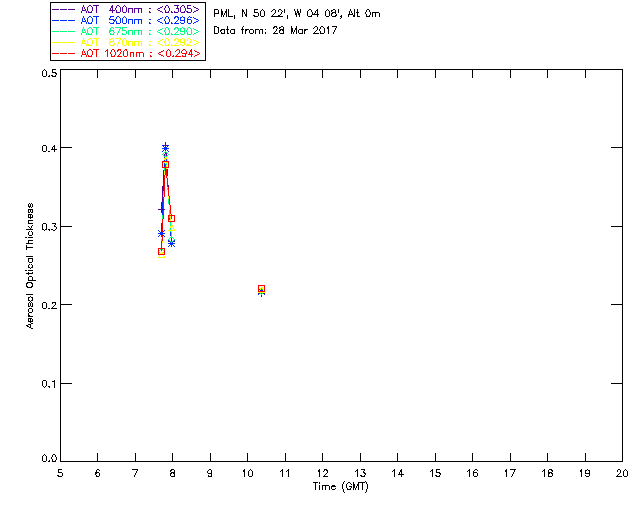This screenshot has height=512, width=640.
Task: Click the 0.5 y-axis tick label
Action: pos(49,73)
